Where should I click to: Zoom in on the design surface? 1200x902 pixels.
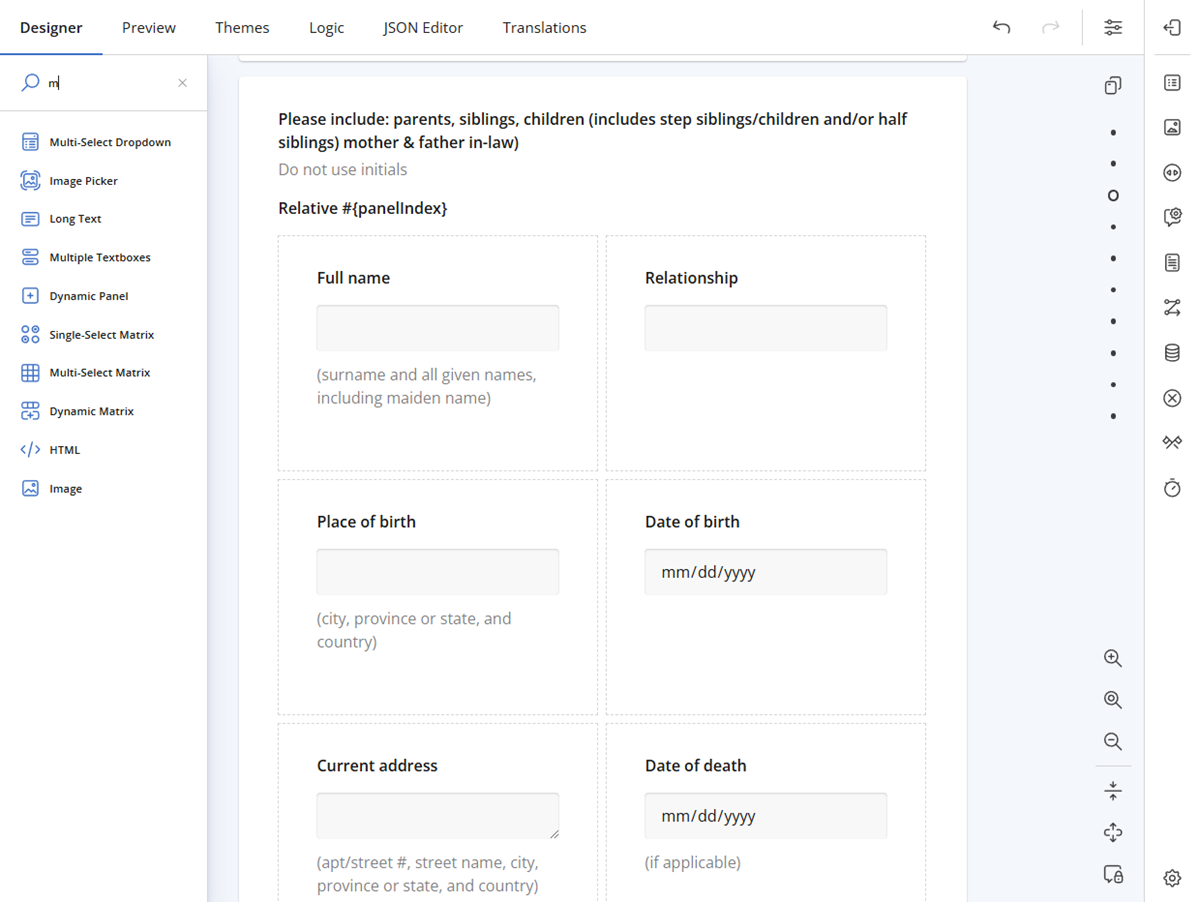click(x=1113, y=658)
